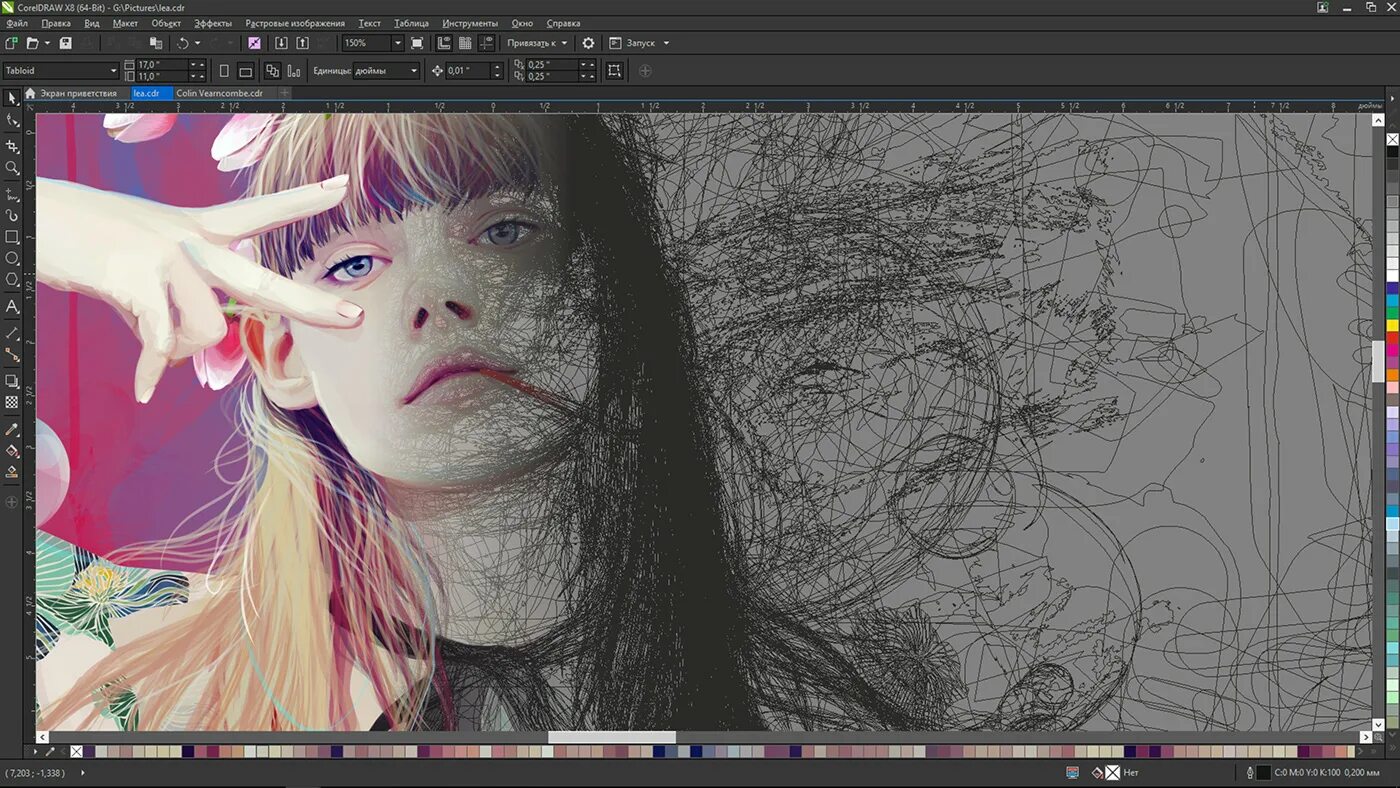Toggle Current page layout button
This screenshot has height=788, width=1400.
coord(293,71)
